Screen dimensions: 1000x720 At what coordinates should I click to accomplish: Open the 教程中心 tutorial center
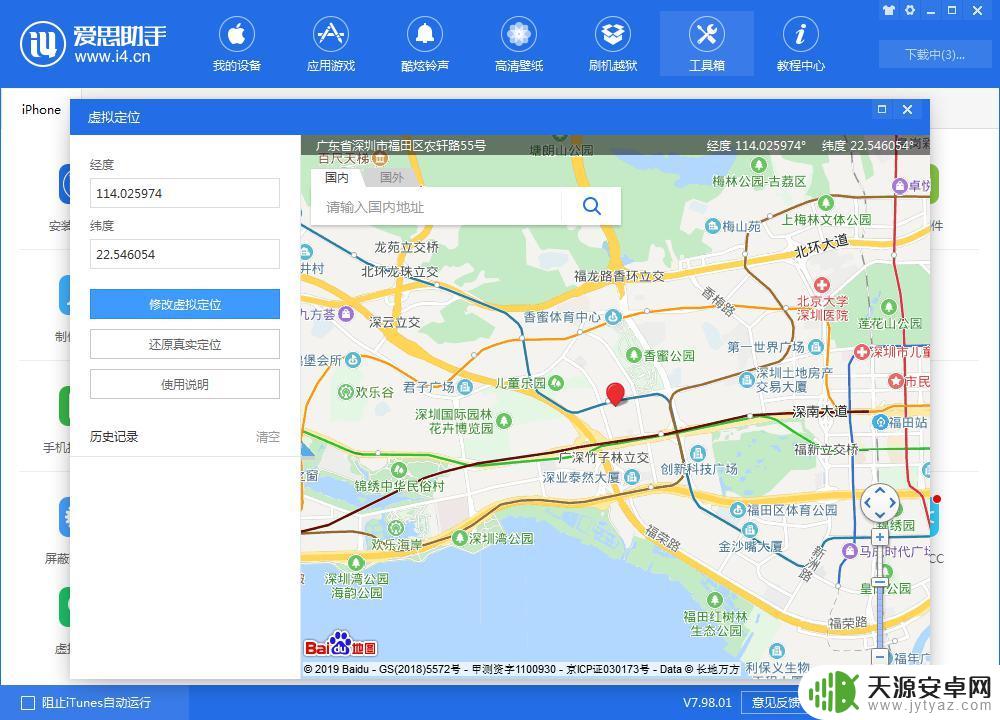[x=800, y=45]
